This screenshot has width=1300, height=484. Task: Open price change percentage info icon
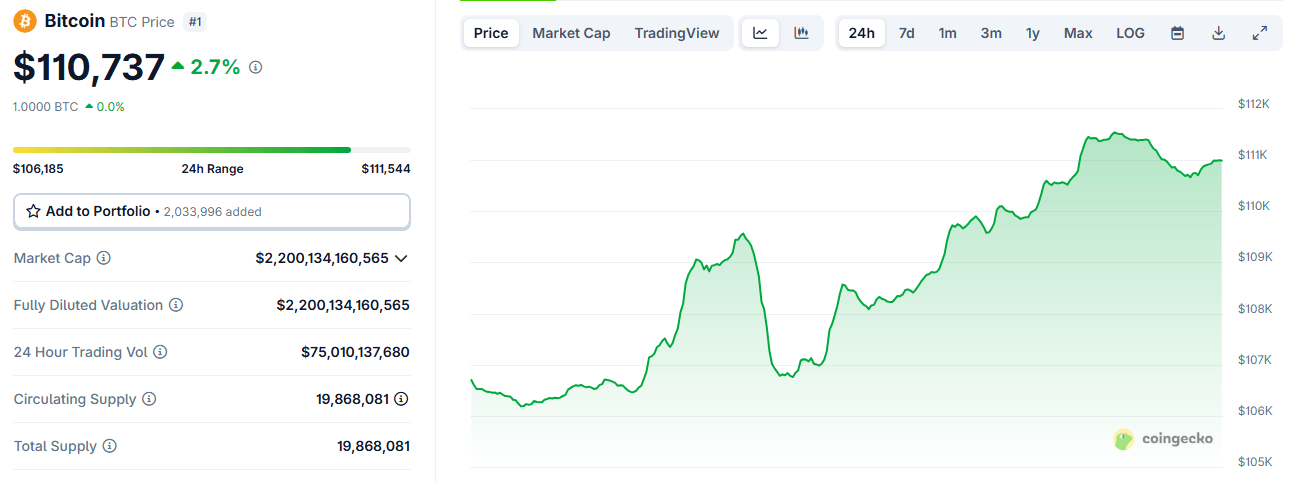click(x=256, y=67)
